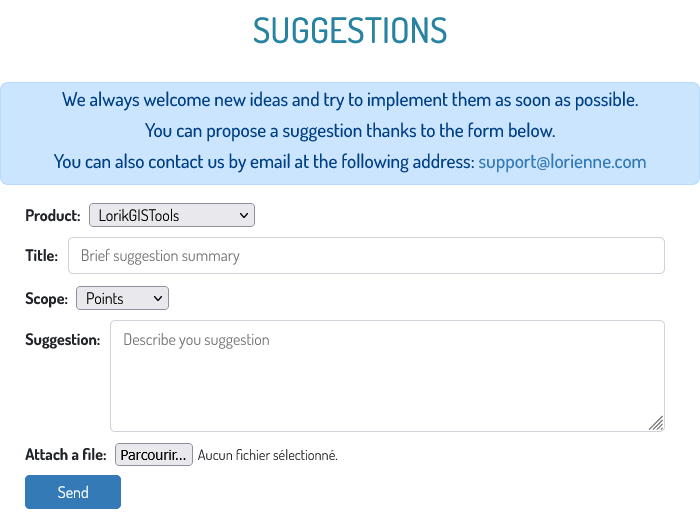The image size is (700, 517).
Task: Click the "You can propose a suggestion" line
Action: point(350,131)
